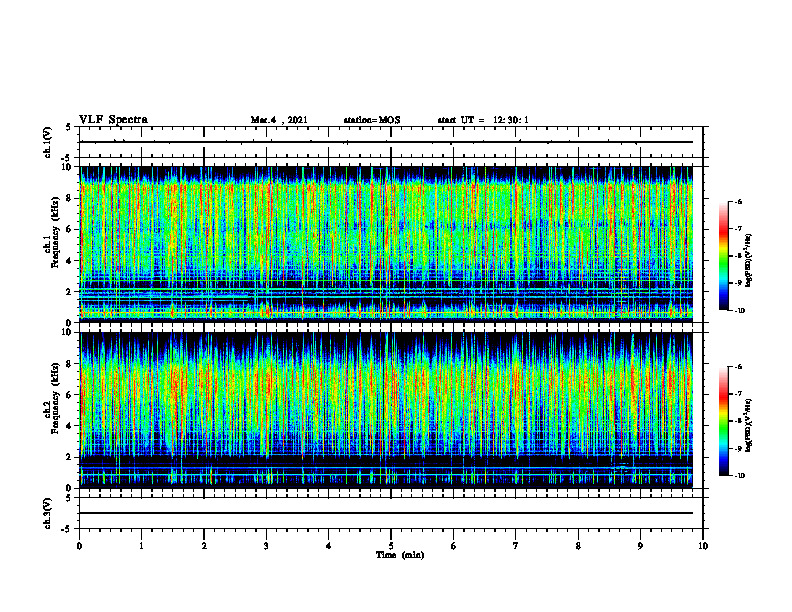
Task: Click time axis tick label '9'
Action: click(640, 546)
